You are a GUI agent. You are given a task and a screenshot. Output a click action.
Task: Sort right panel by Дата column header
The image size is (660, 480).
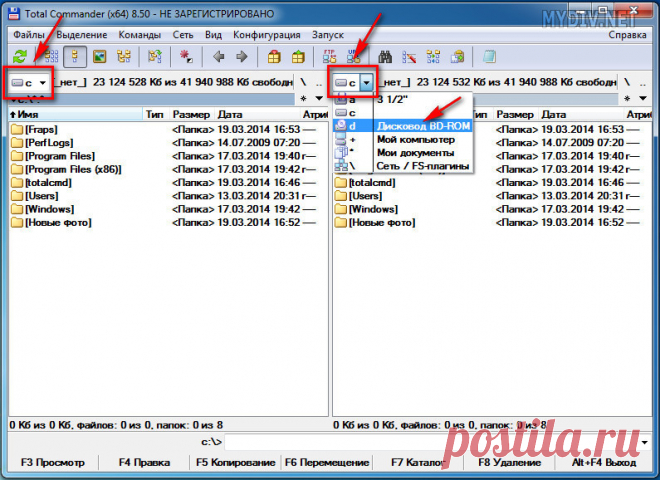click(581, 115)
